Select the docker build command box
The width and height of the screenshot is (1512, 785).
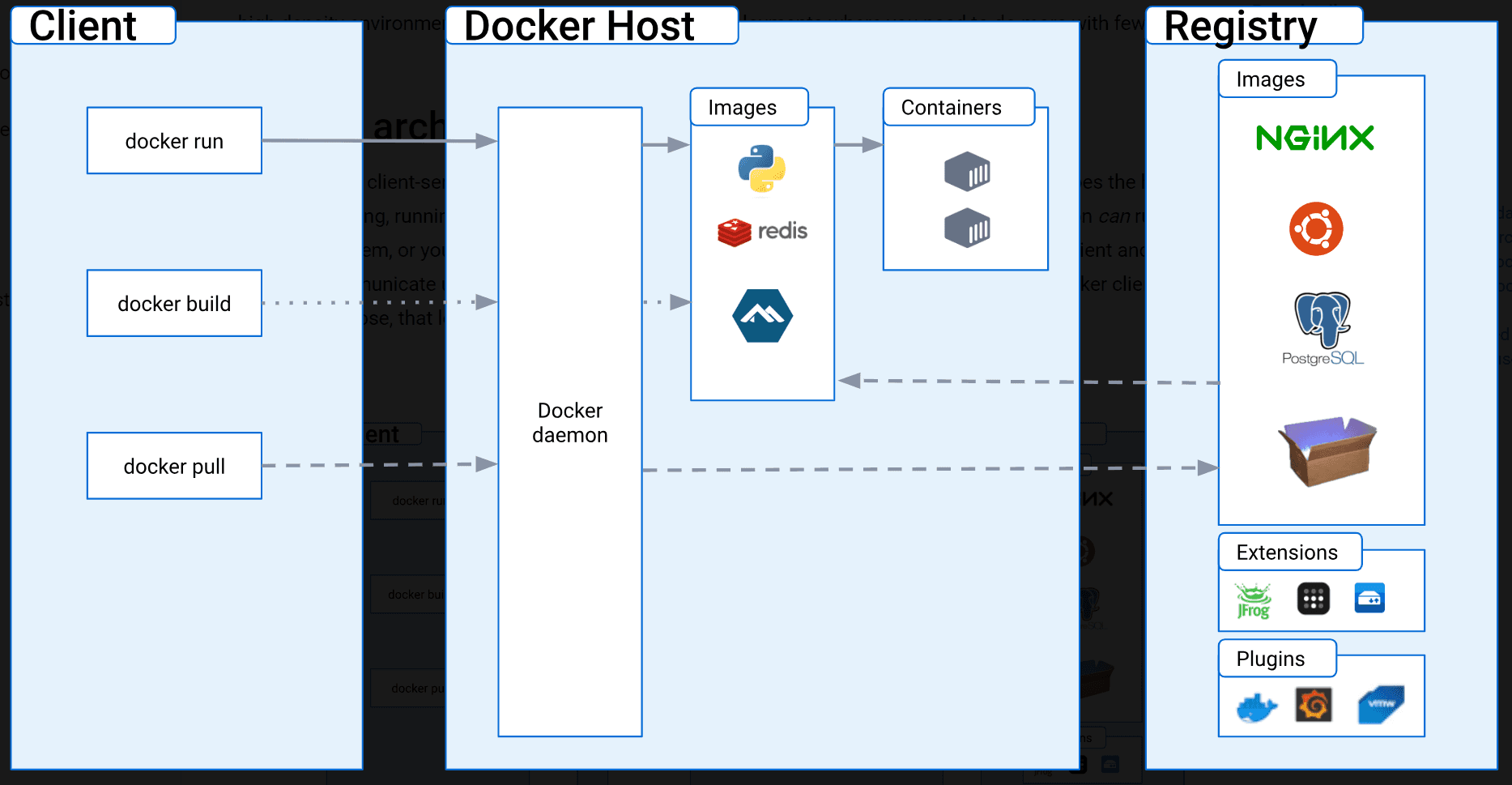(x=173, y=303)
